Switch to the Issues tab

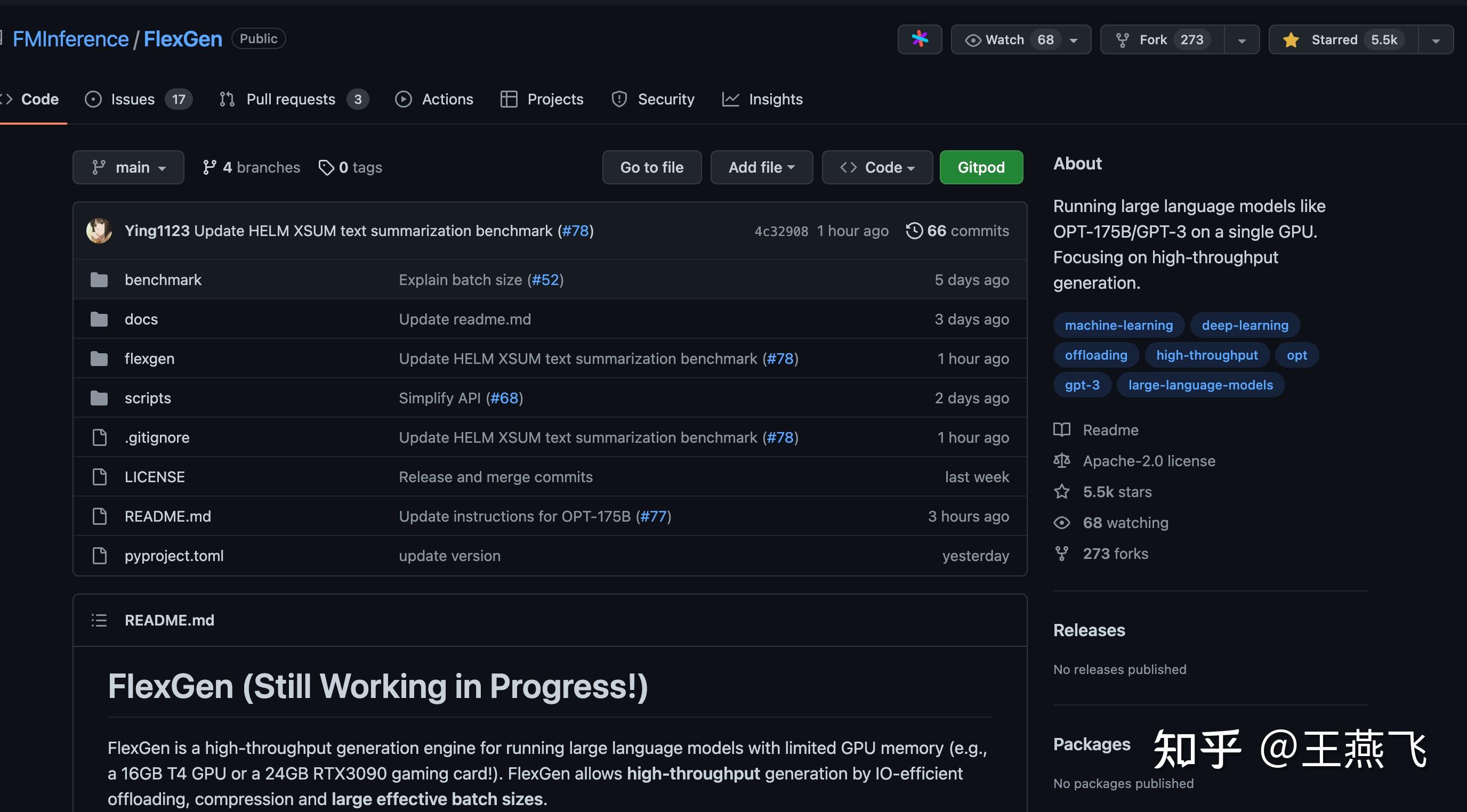134,99
